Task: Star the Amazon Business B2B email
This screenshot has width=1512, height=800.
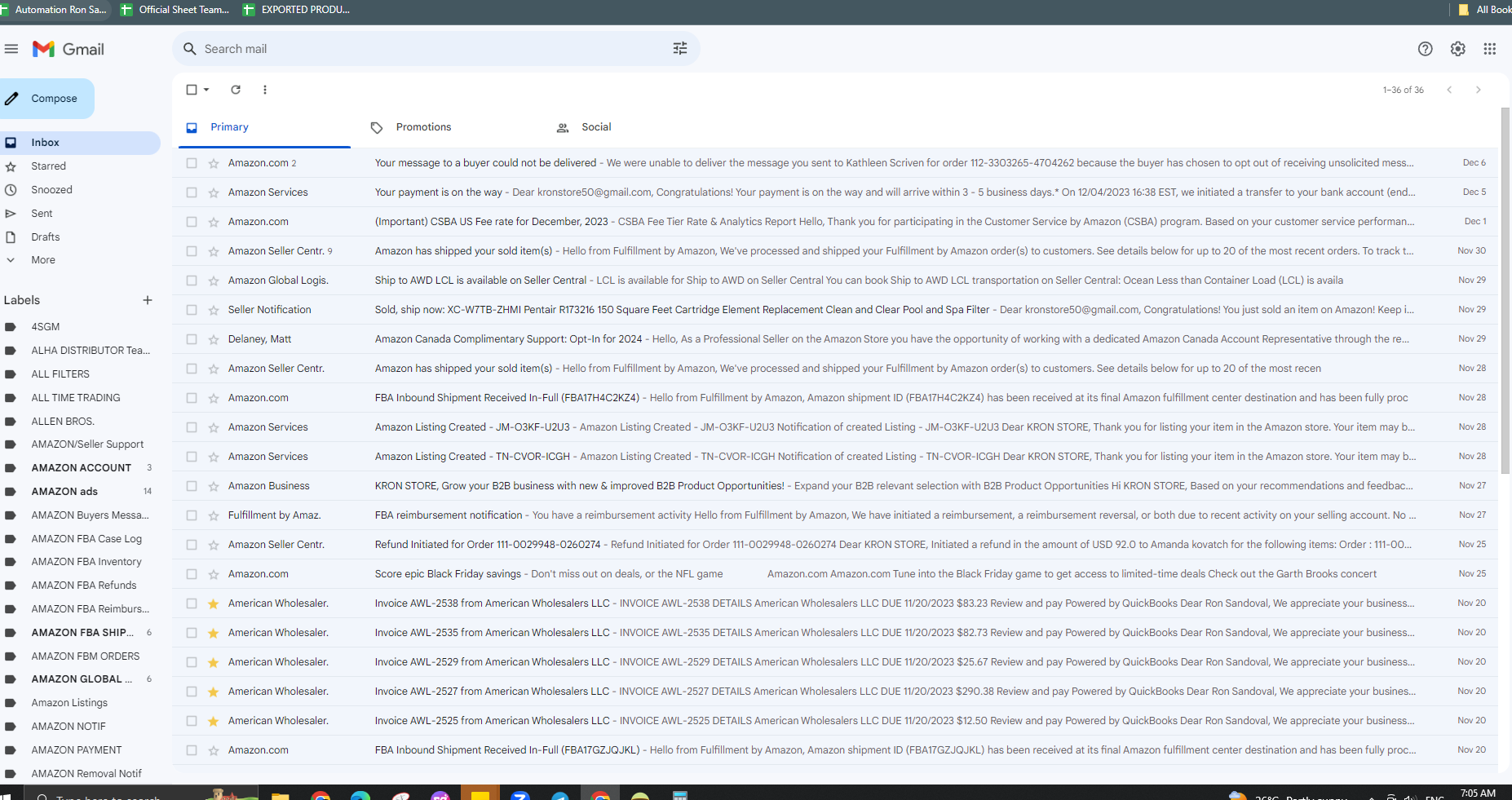Action: click(214, 486)
